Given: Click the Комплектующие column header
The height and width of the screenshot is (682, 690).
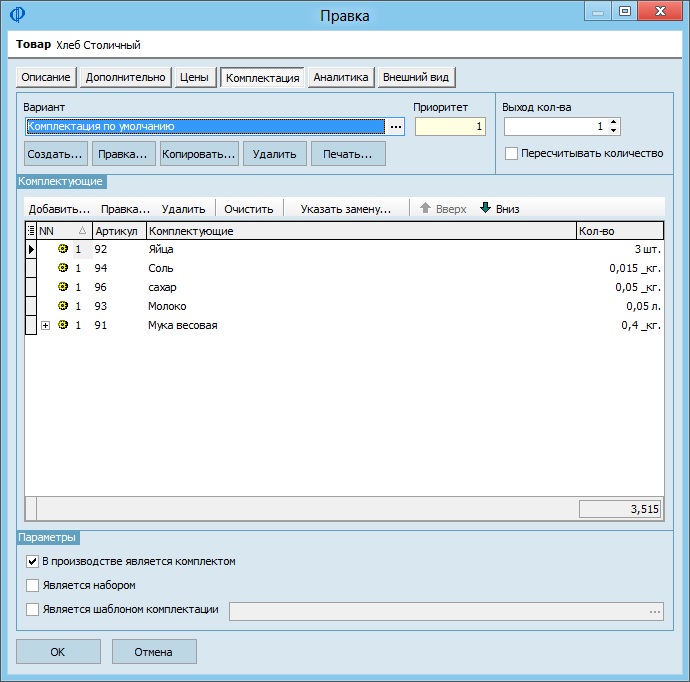Looking at the screenshot, I should click(361, 231).
